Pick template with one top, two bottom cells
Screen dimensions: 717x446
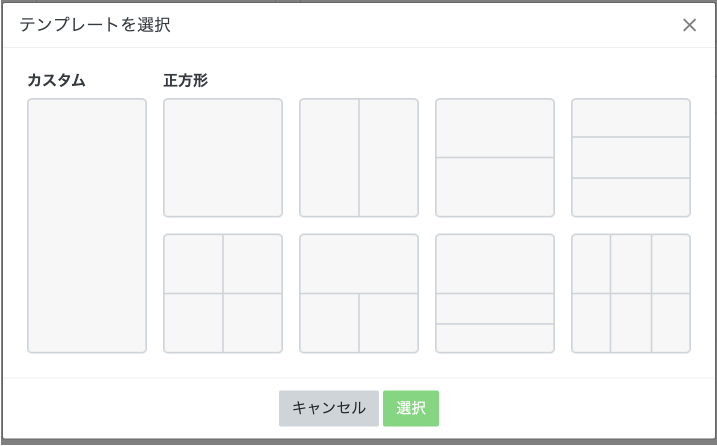[359, 293]
